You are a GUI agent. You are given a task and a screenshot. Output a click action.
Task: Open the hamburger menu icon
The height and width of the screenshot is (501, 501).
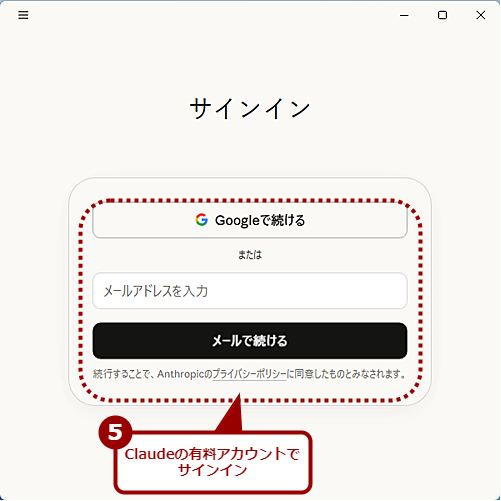click(23, 15)
